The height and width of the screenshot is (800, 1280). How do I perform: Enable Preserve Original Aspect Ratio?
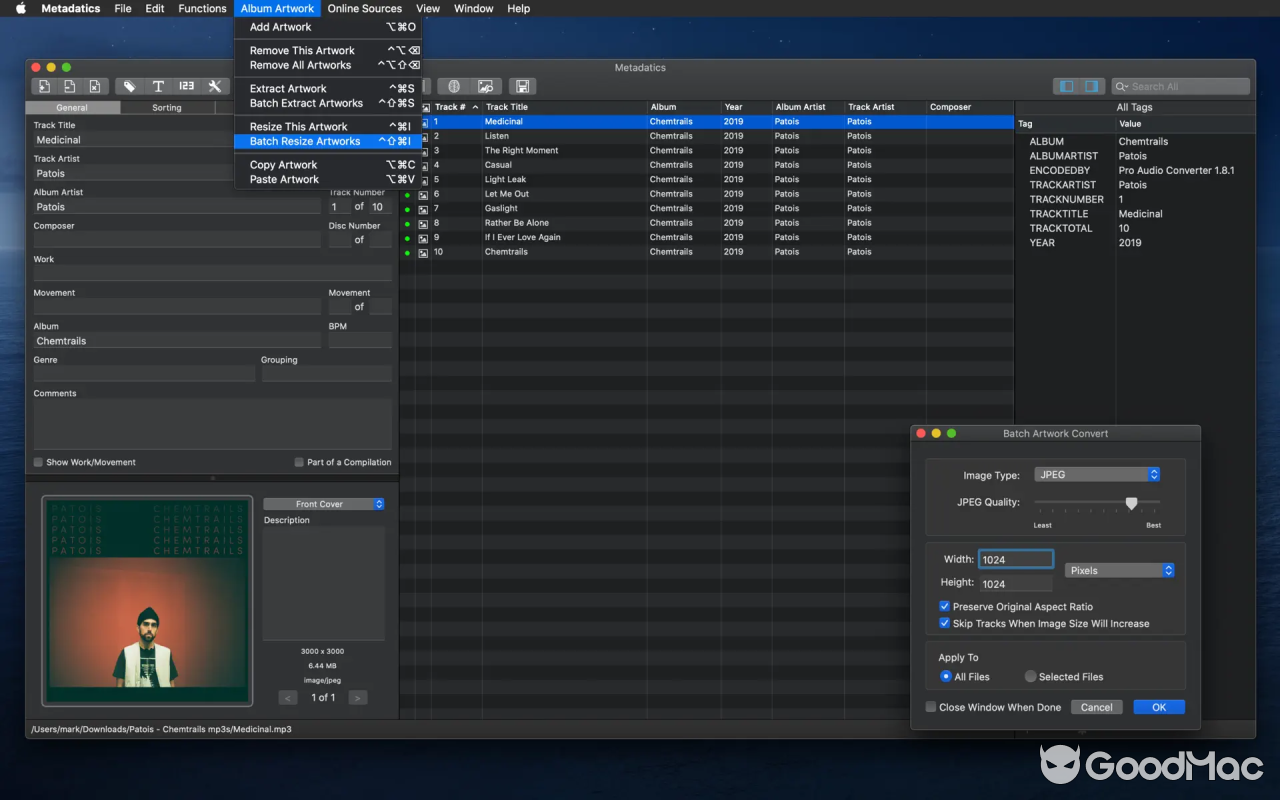[944, 606]
